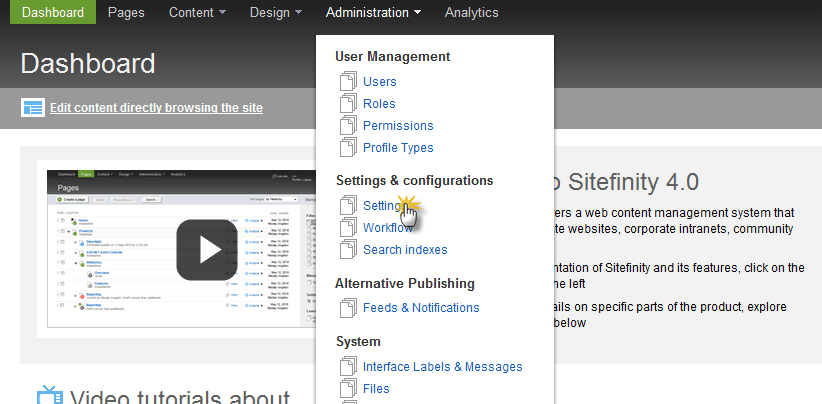Viewport: 822px width, 404px height.
Task: Click the page icon beside Settings
Action: (x=348, y=205)
